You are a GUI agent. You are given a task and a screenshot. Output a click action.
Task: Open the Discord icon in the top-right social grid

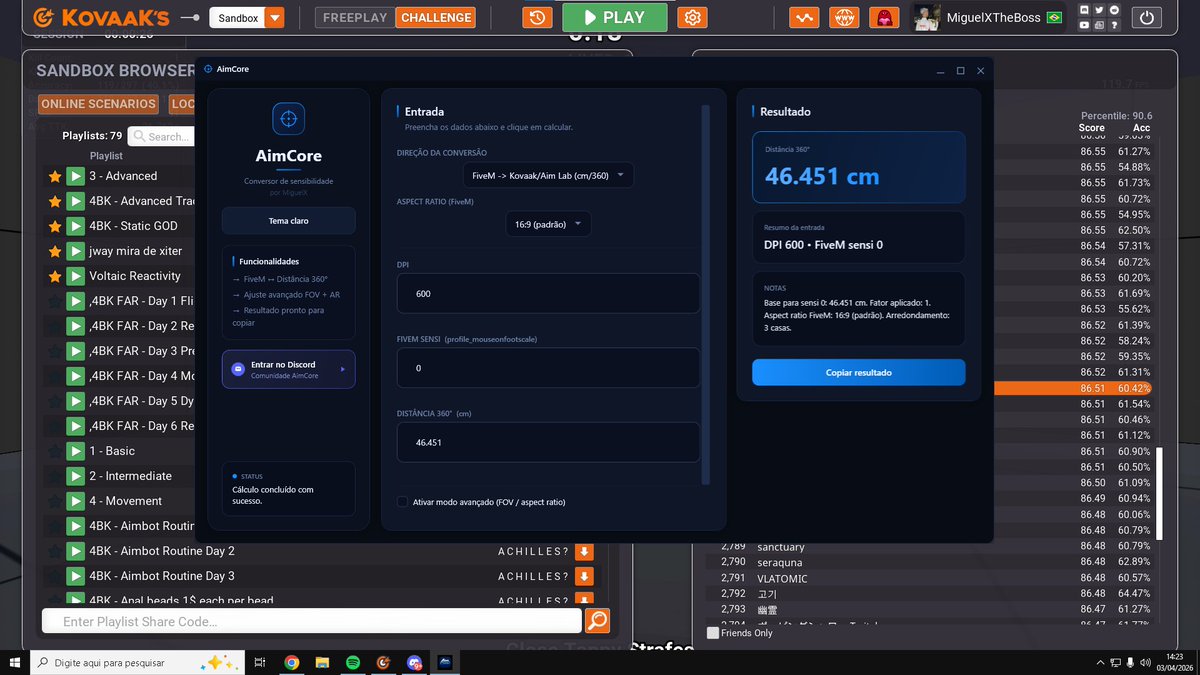1086,10
